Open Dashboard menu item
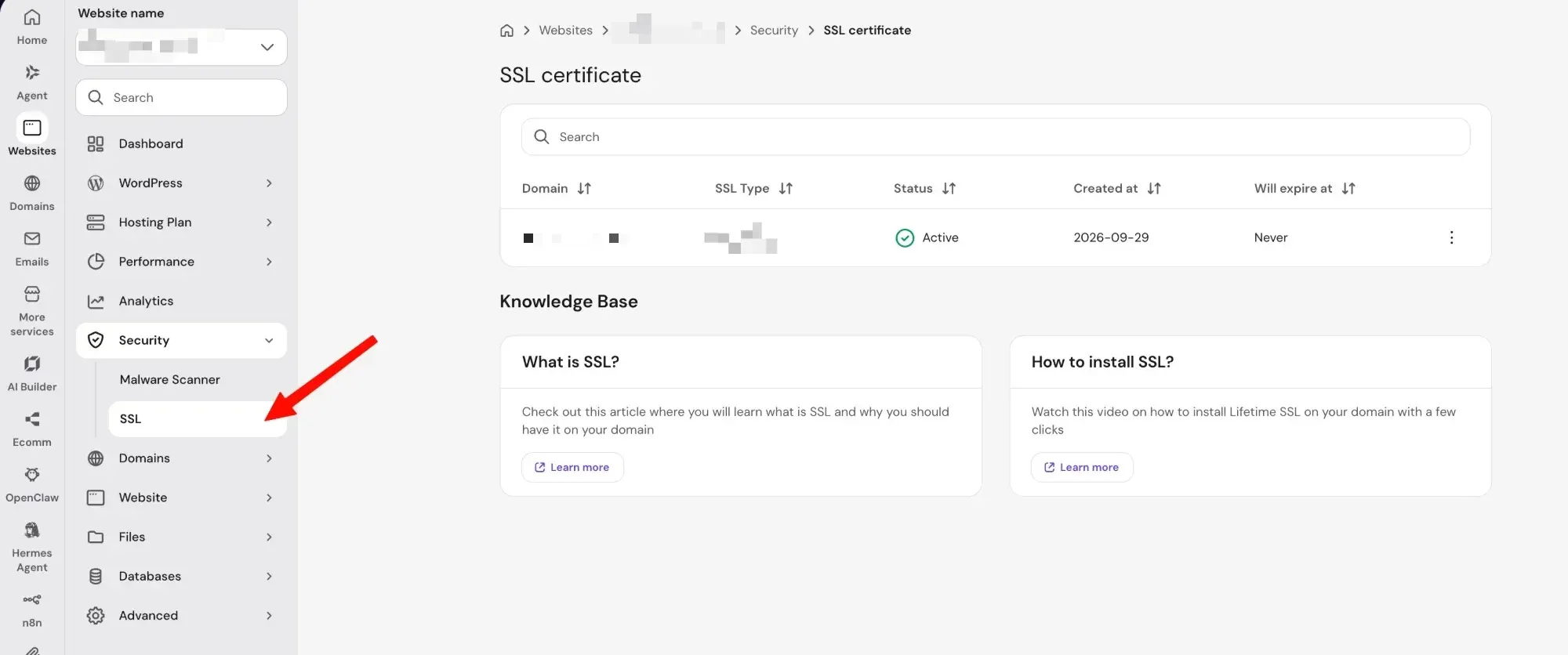 (x=181, y=144)
